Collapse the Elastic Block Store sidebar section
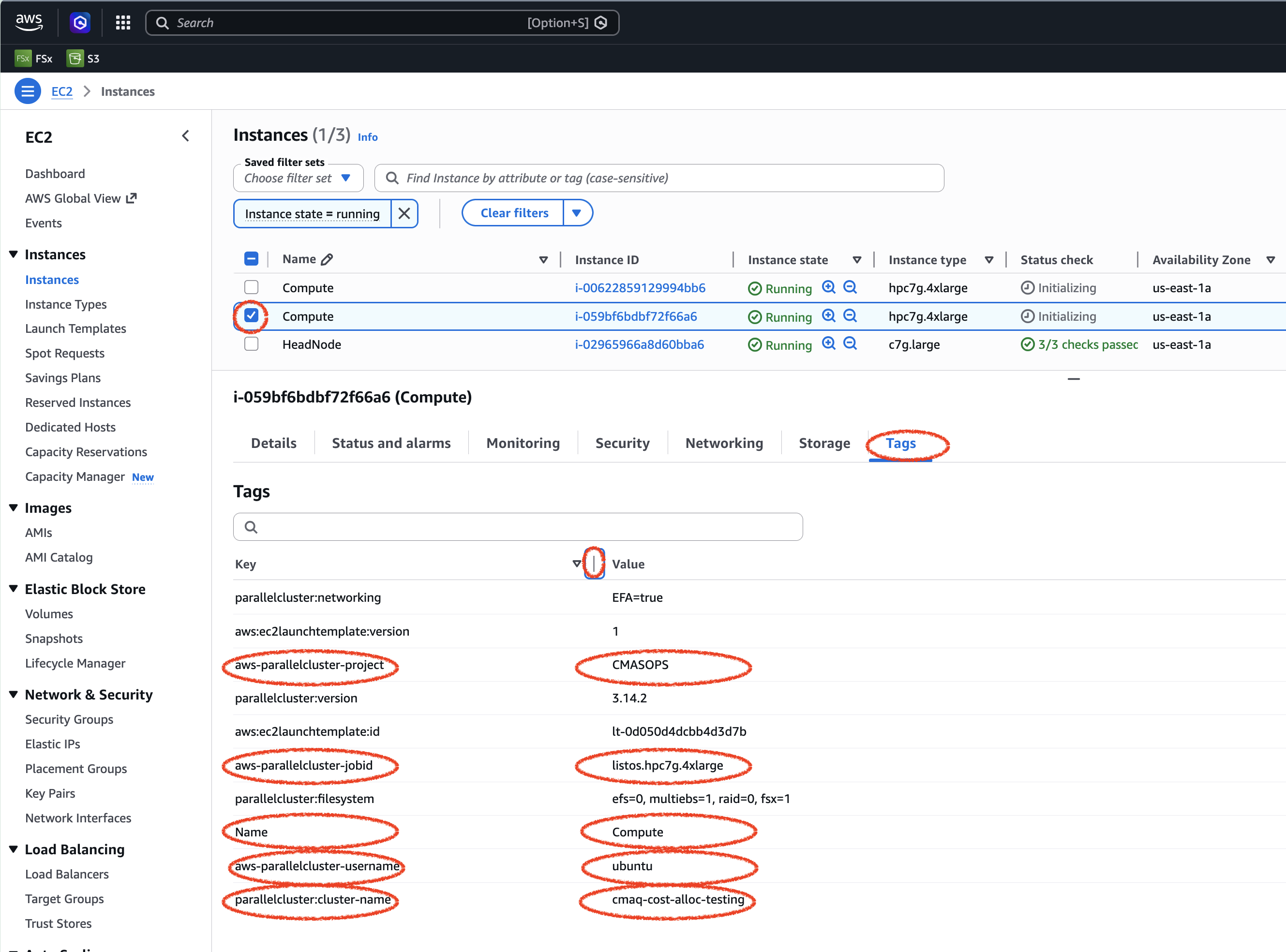The width and height of the screenshot is (1286, 952). click(x=14, y=588)
